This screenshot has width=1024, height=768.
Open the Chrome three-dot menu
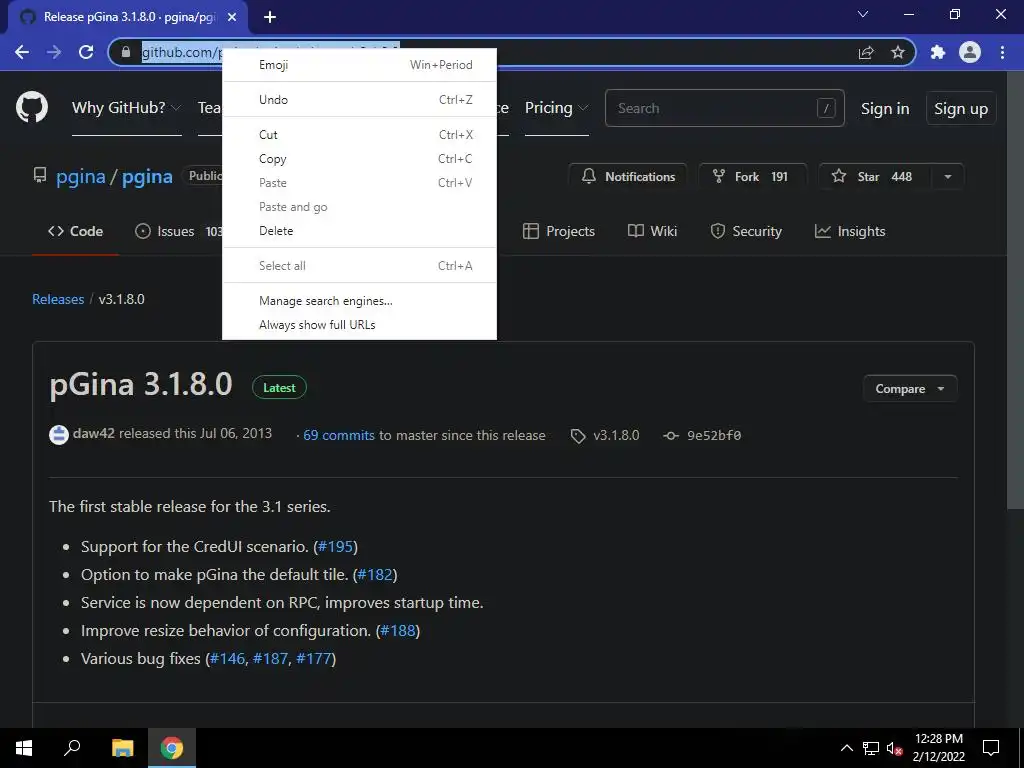coord(1002,52)
